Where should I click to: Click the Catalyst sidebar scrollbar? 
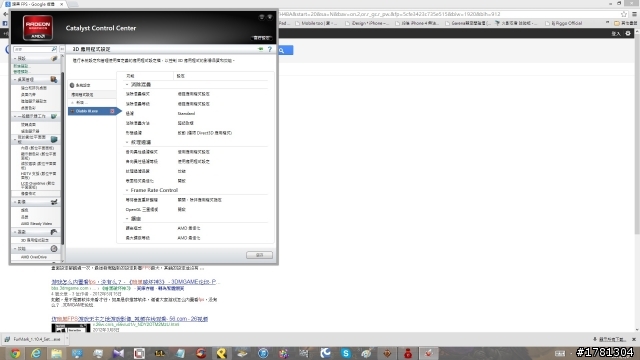click(62, 159)
